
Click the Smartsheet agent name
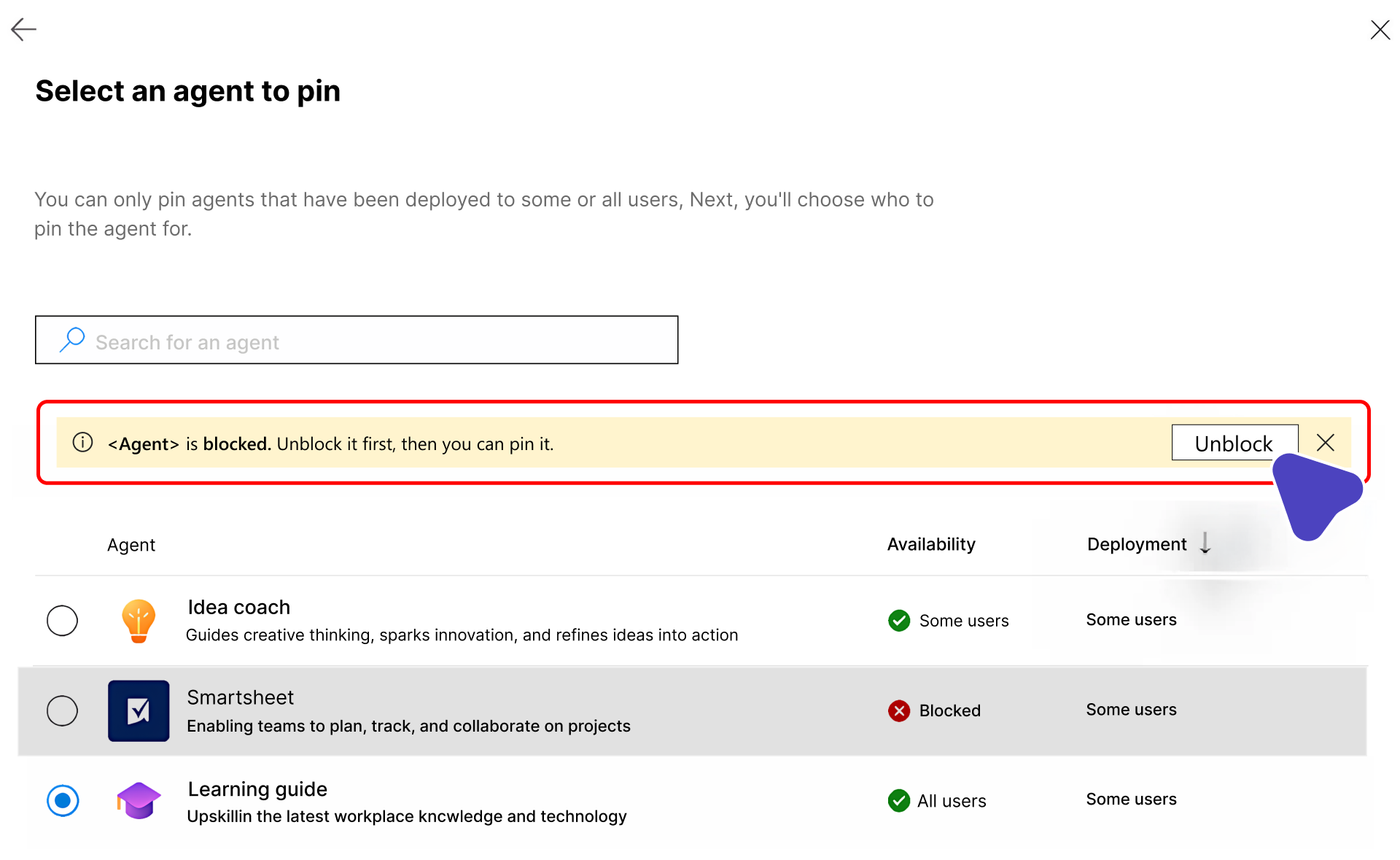pyautogui.click(x=240, y=697)
